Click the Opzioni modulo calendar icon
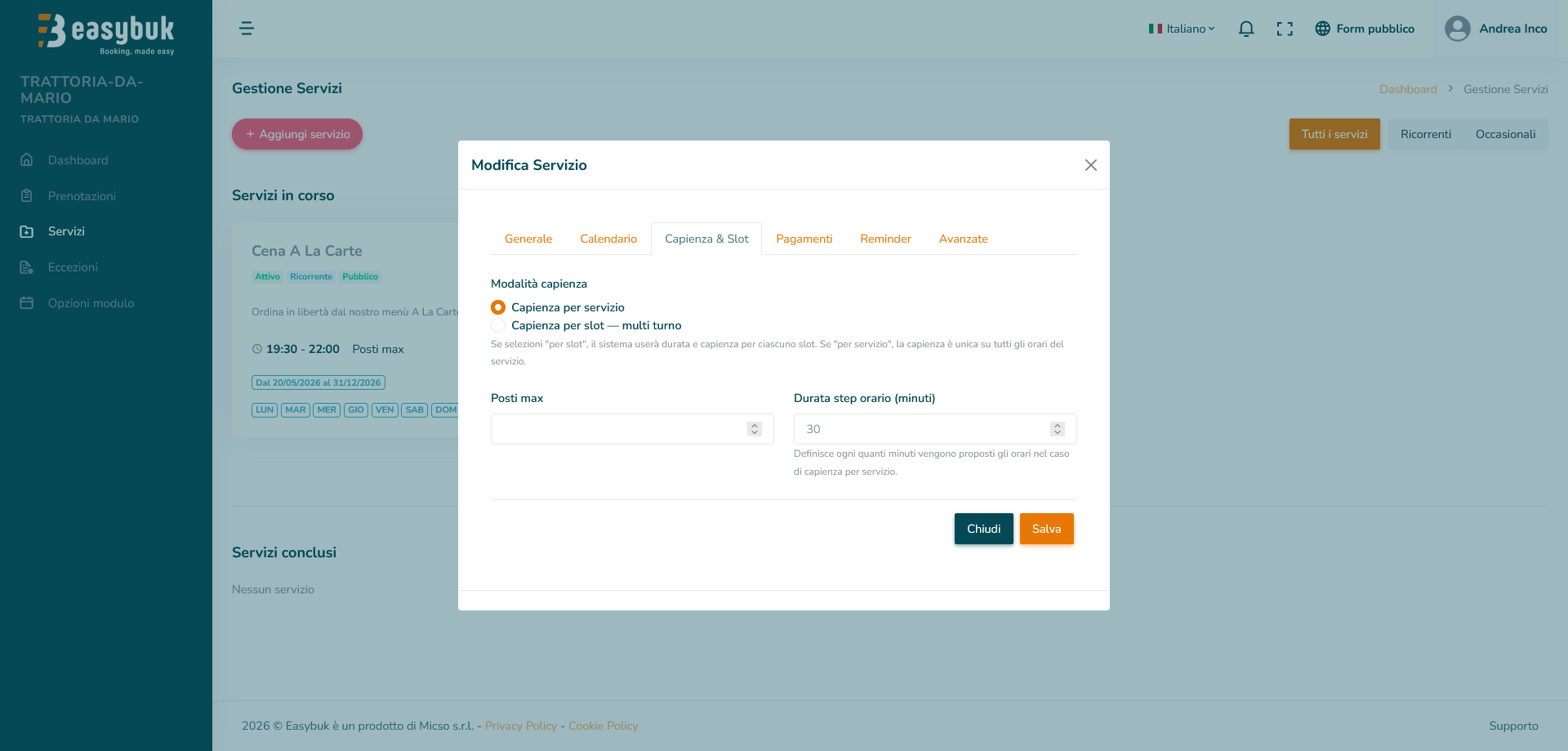Viewport: 1568px width, 751px height. point(27,303)
